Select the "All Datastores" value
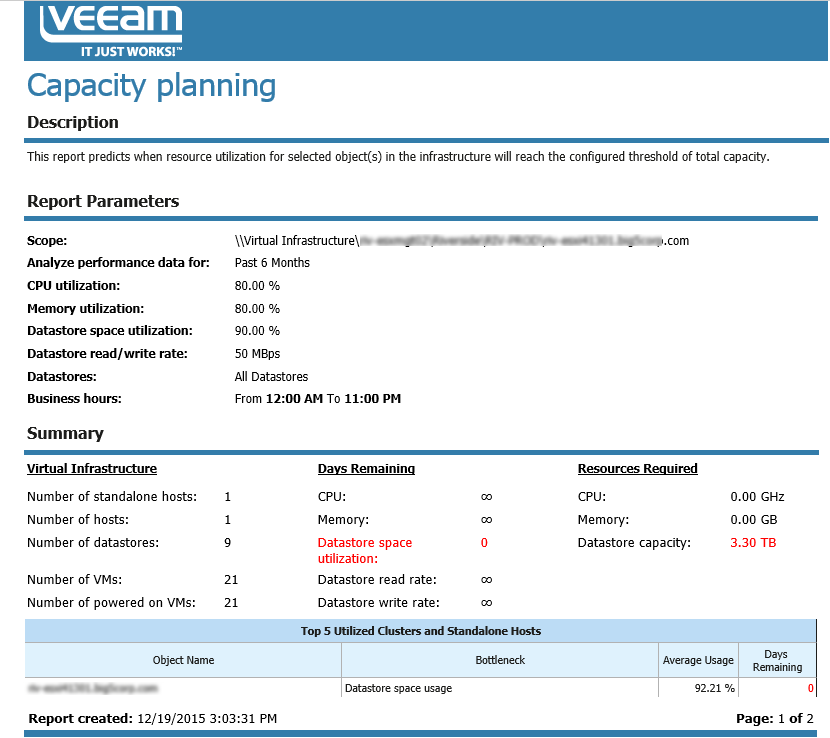Image resolution: width=830 pixels, height=738 pixels. pyautogui.click(x=271, y=377)
